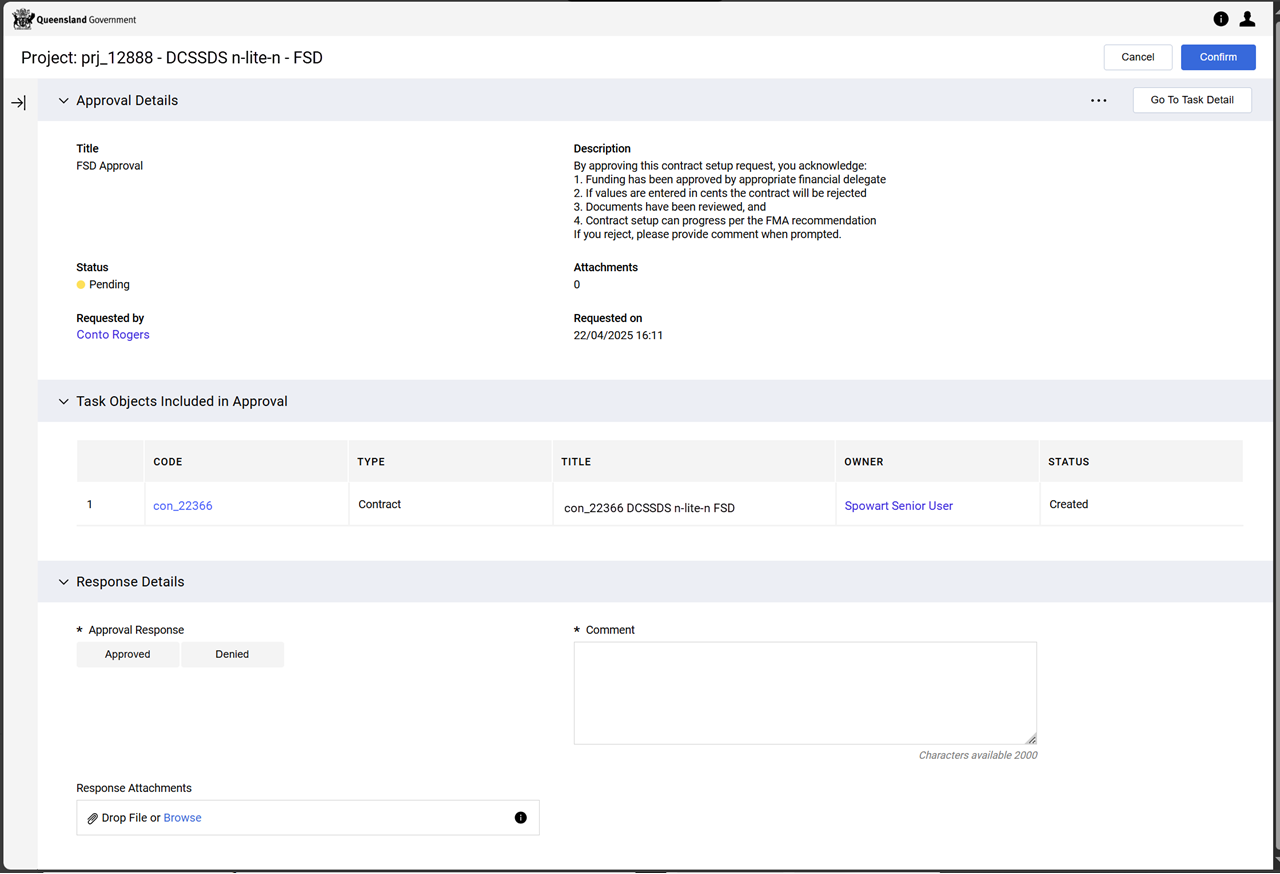
Task: Collapse the Approval Details section
Action: (64, 101)
